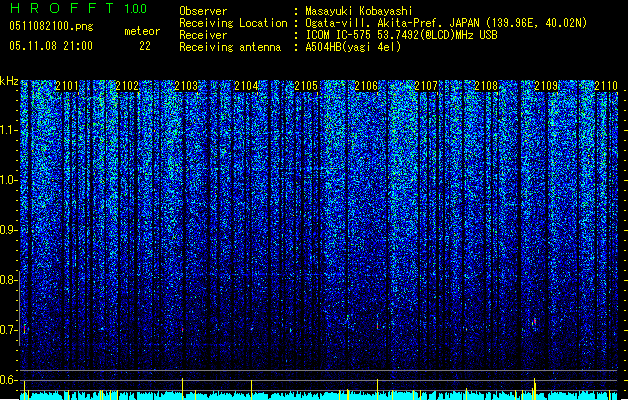Image resolution: width=629 pixels, height=400 pixels.
Task: Click the HROFFT 1.0.0 title text
Action: coord(79,8)
